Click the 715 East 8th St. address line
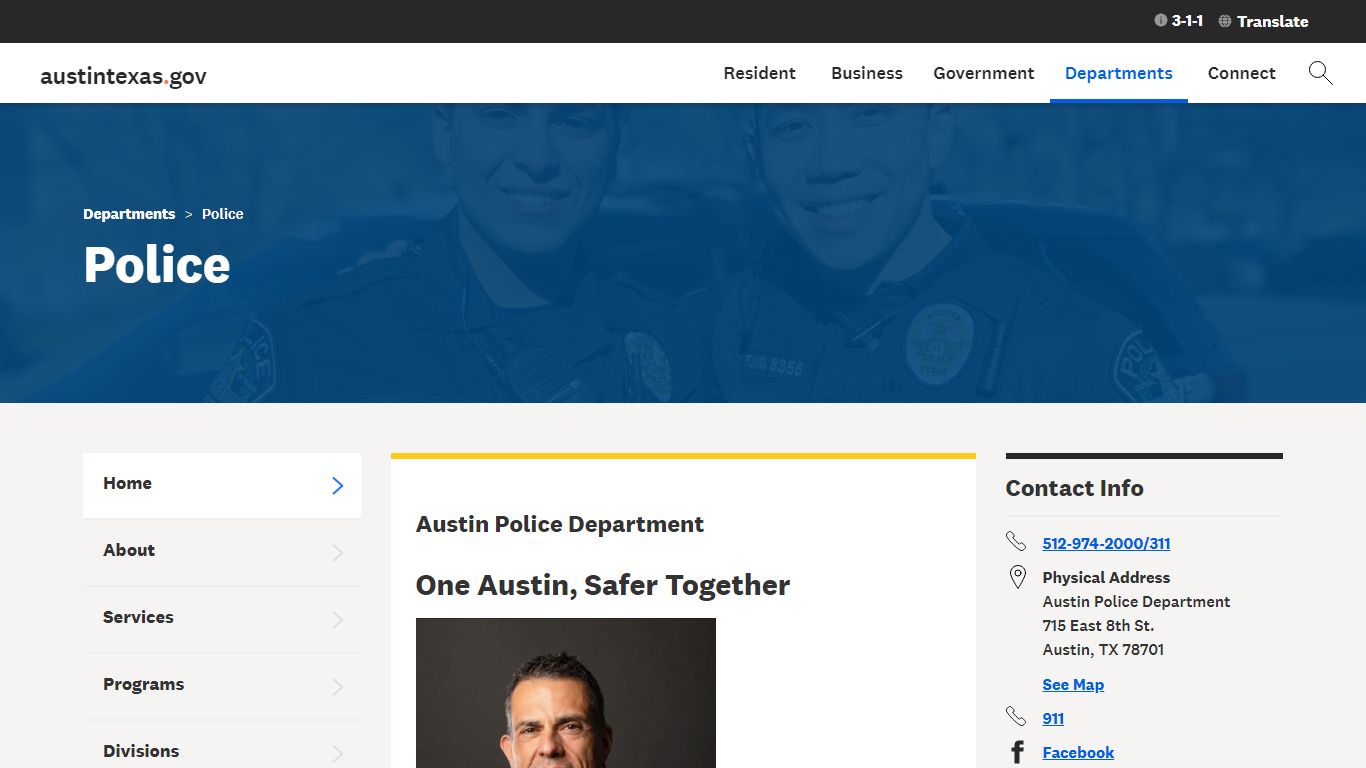This screenshot has width=1366, height=768. (x=1098, y=626)
